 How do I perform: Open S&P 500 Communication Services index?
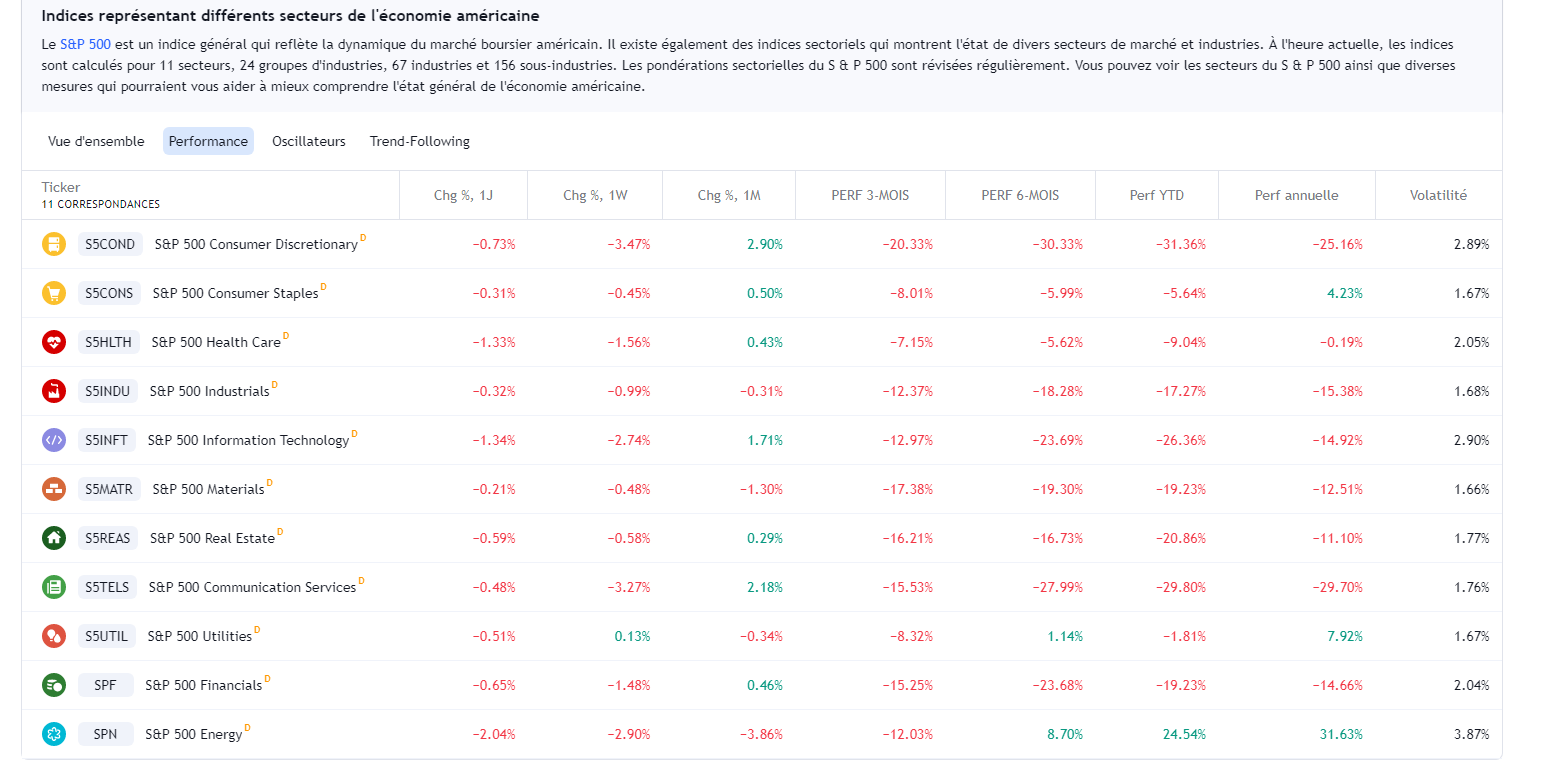pos(252,587)
